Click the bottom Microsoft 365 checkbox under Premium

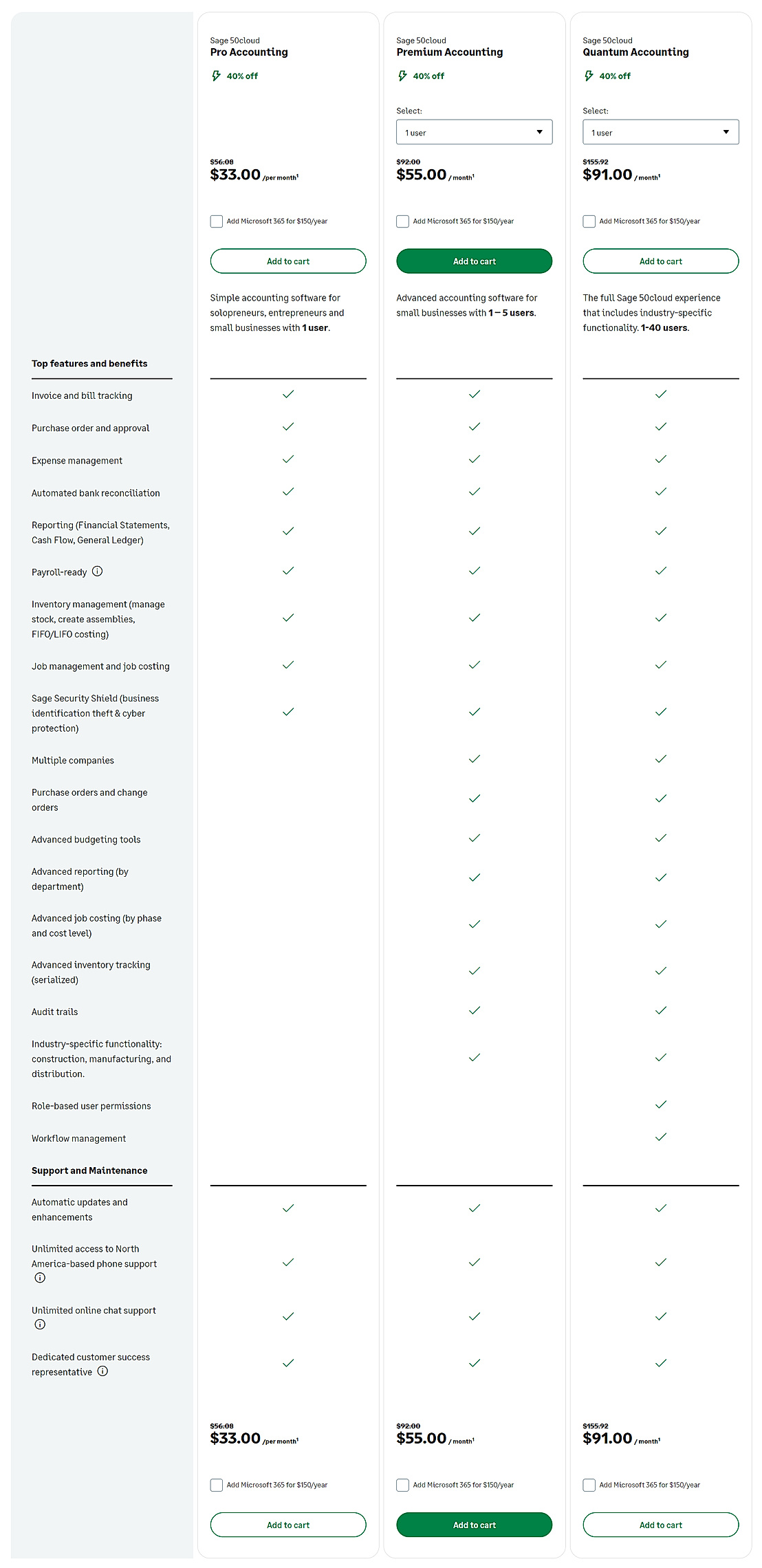402,1485
